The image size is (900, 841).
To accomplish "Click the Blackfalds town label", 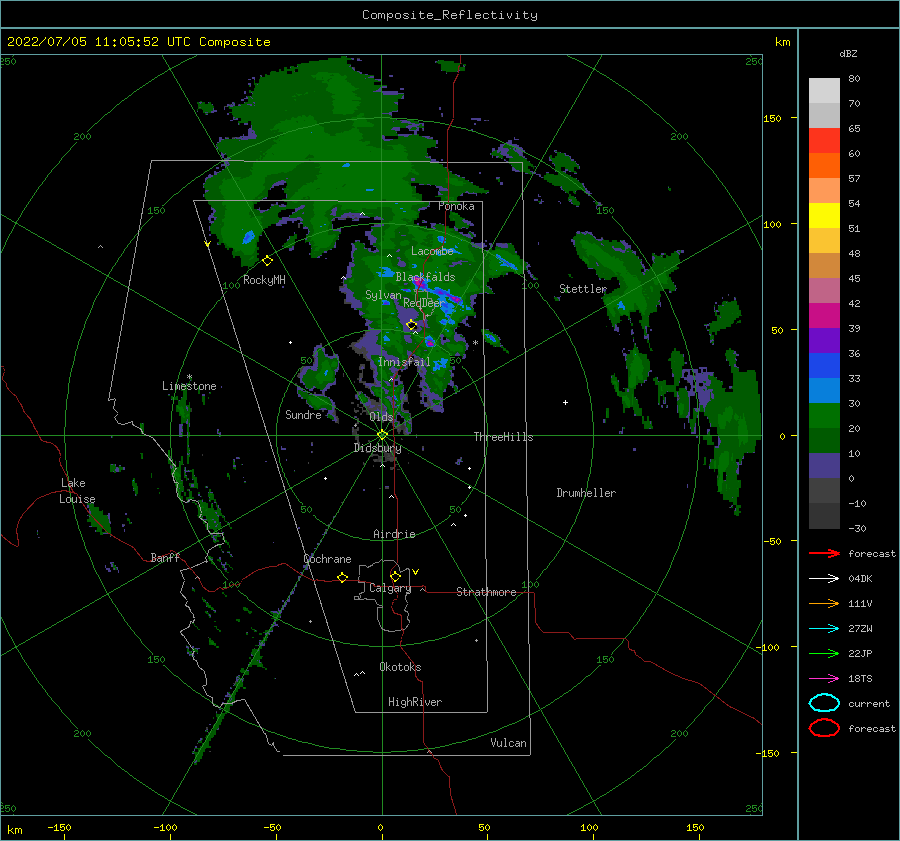I will pyautogui.click(x=425, y=277).
